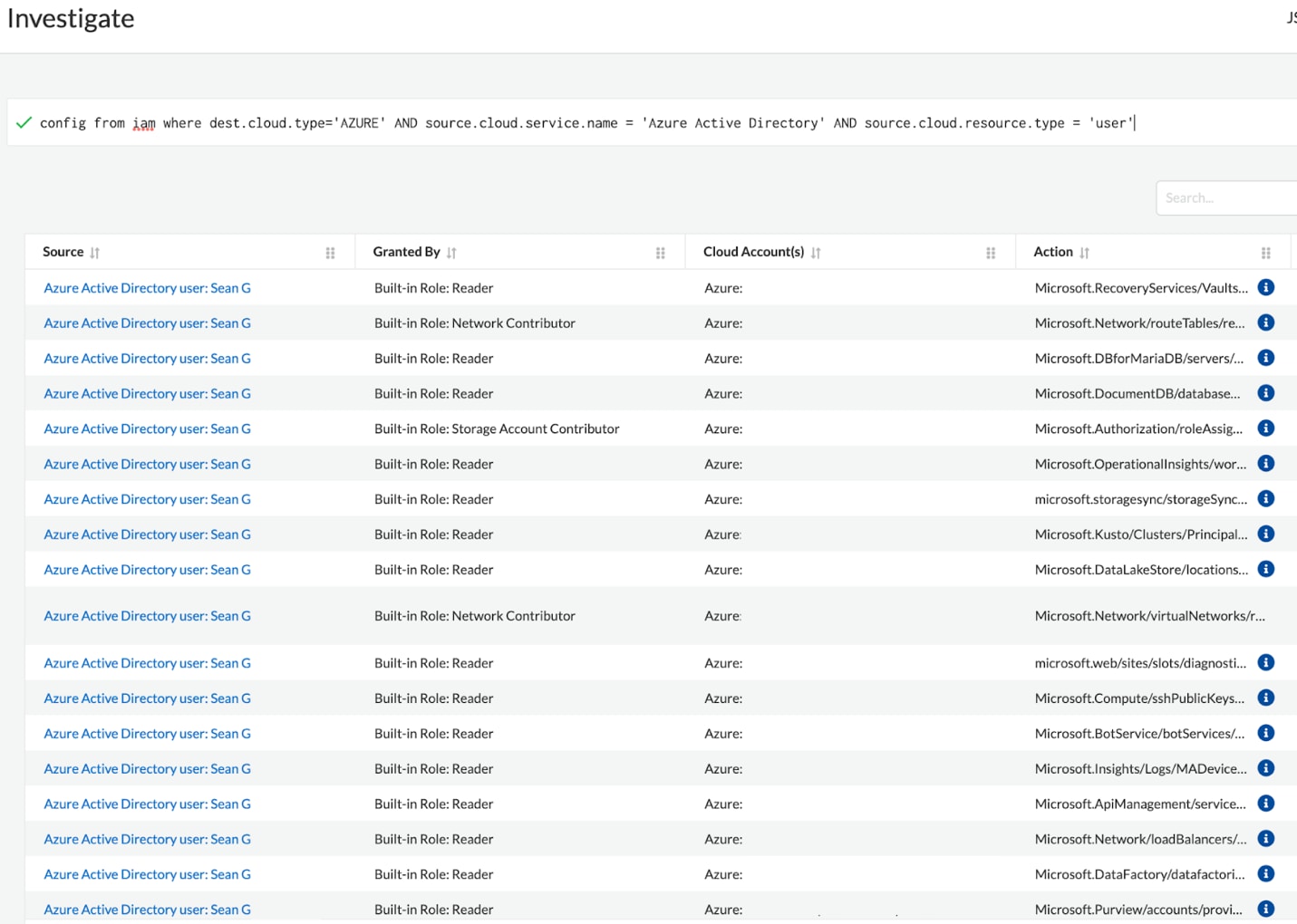Open info icon for Microsoft.Compute/sshPublicKeys action
The width and height of the screenshot is (1297, 924).
tap(1266, 698)
